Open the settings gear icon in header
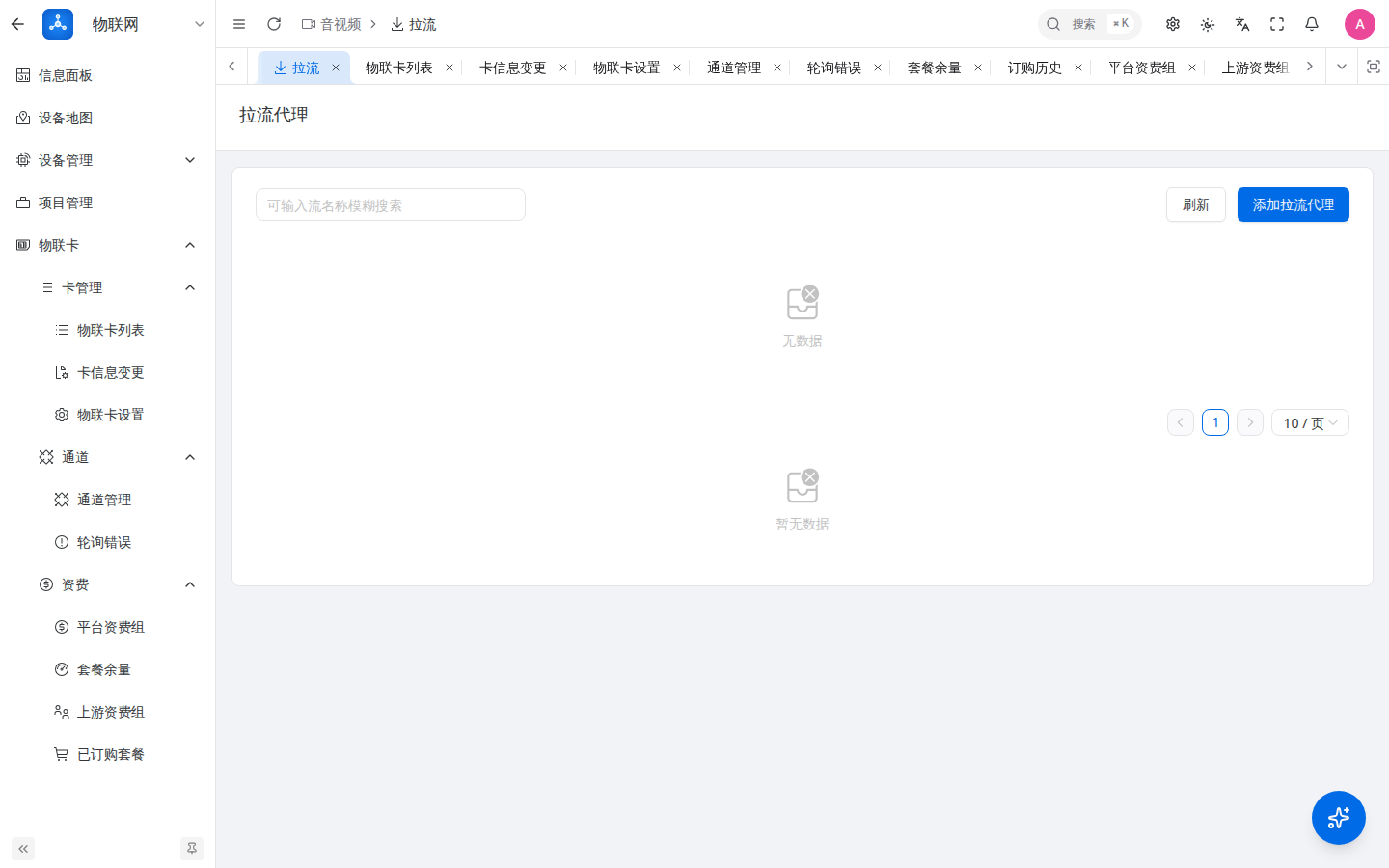Screen dimensions: 1389x868 tap(1173, 24)
